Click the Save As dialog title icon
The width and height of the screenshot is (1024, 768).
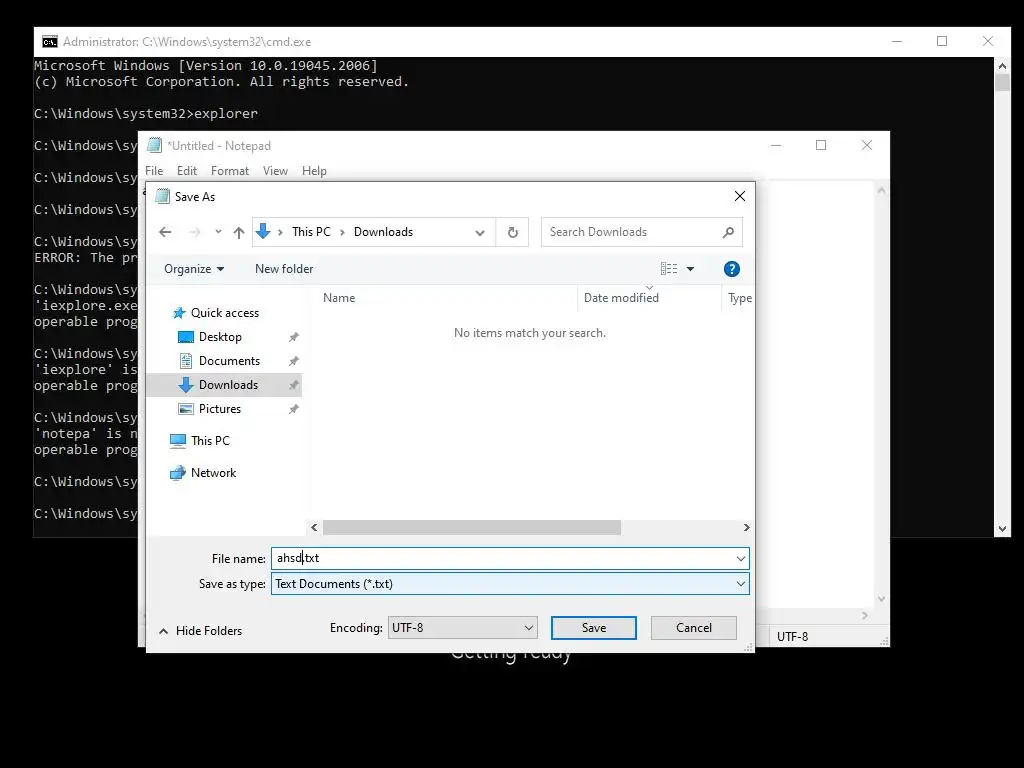click(x=163, y=197)
